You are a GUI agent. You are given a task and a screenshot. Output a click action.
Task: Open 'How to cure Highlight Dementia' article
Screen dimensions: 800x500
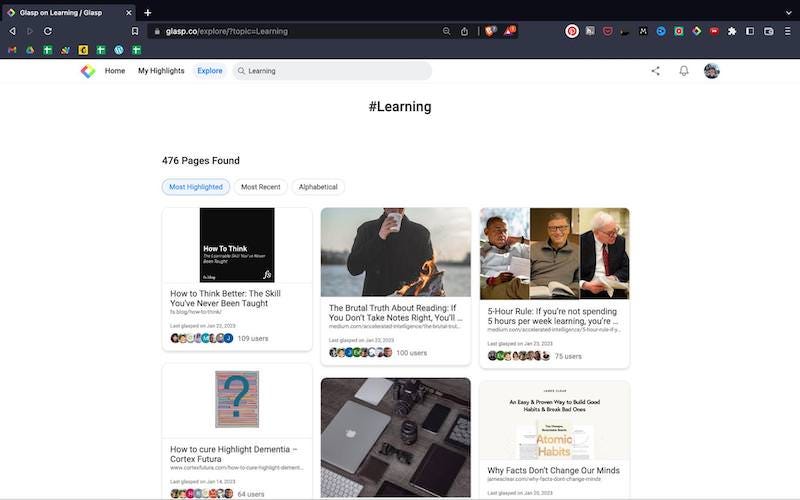point(234,454)
